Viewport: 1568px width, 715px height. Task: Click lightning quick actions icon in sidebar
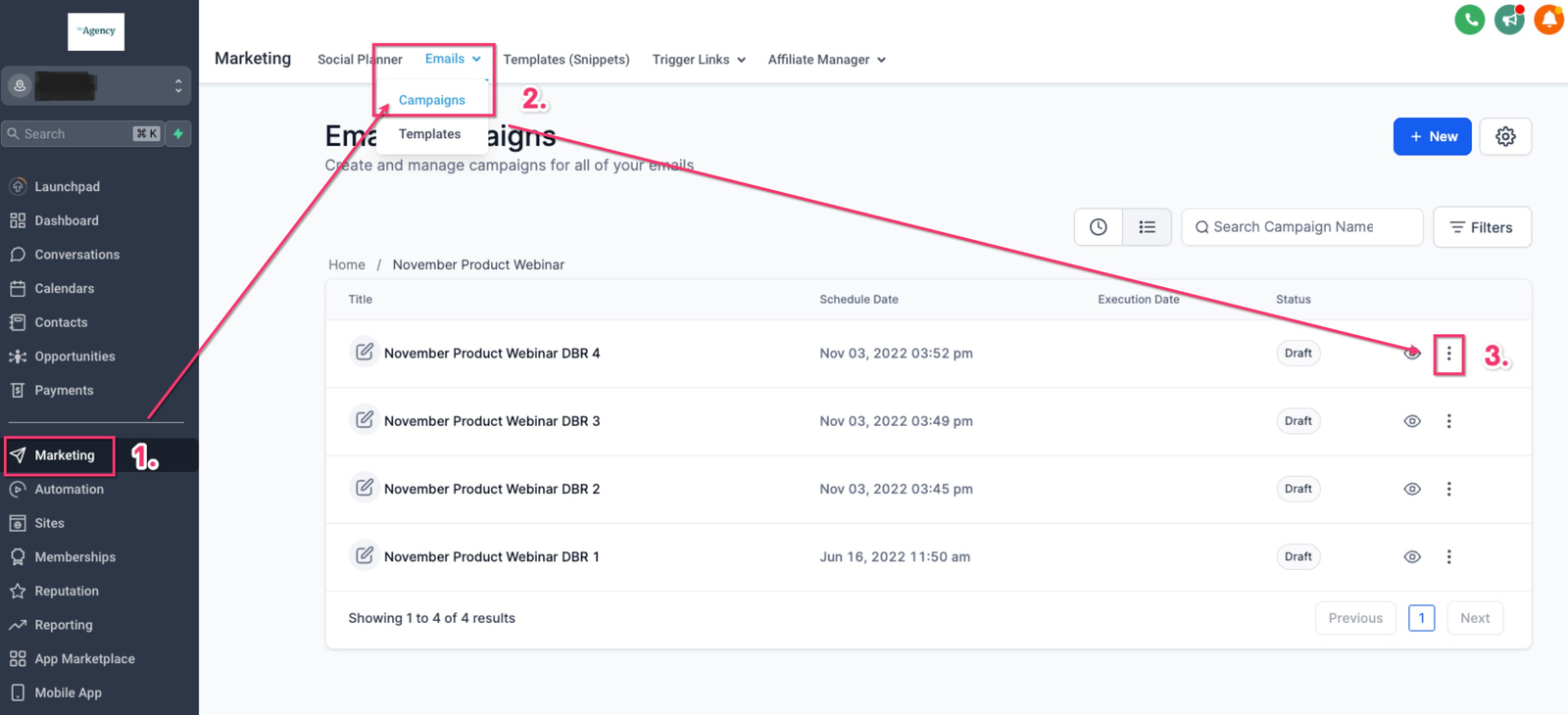pos(178,133)
